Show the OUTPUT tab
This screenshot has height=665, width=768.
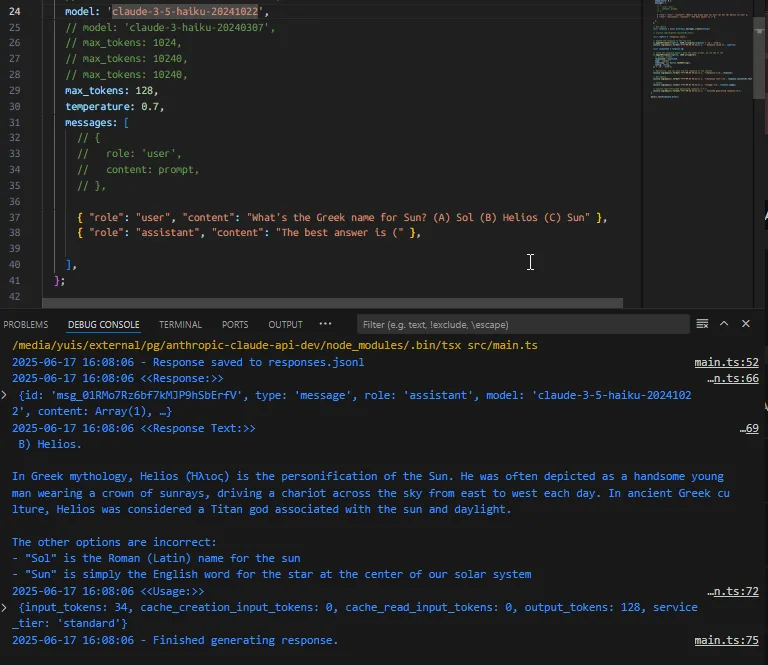285,325
